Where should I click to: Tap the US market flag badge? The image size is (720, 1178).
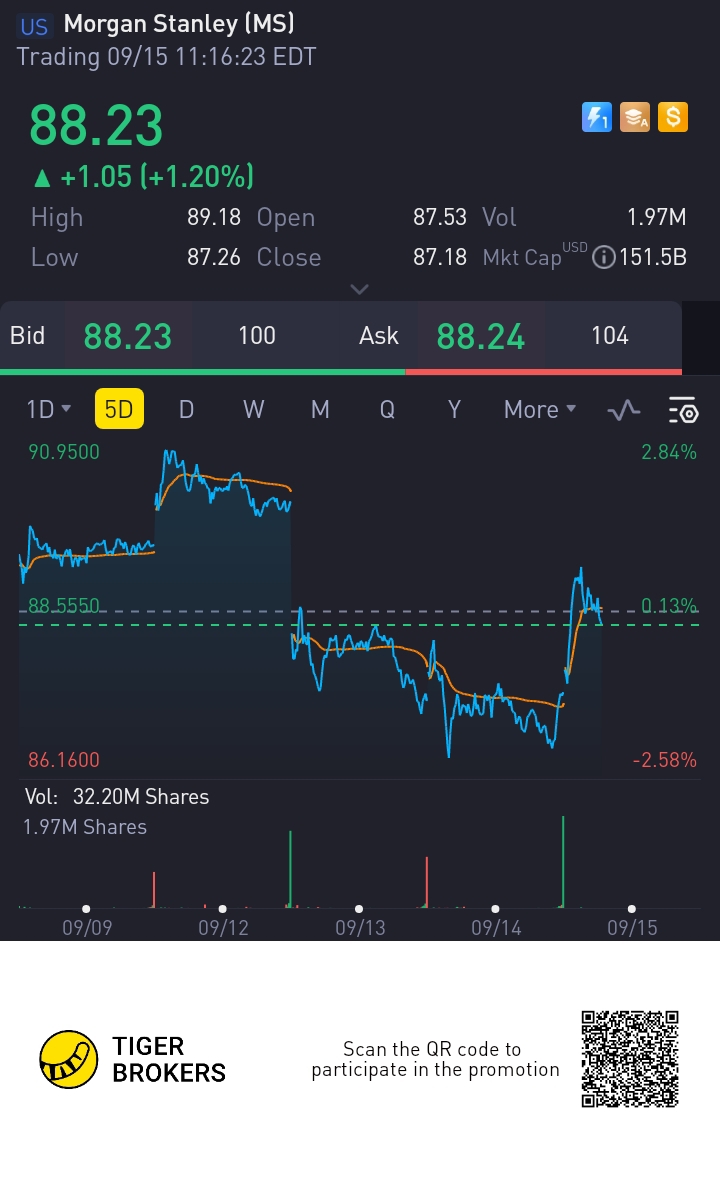coord(34,26)
